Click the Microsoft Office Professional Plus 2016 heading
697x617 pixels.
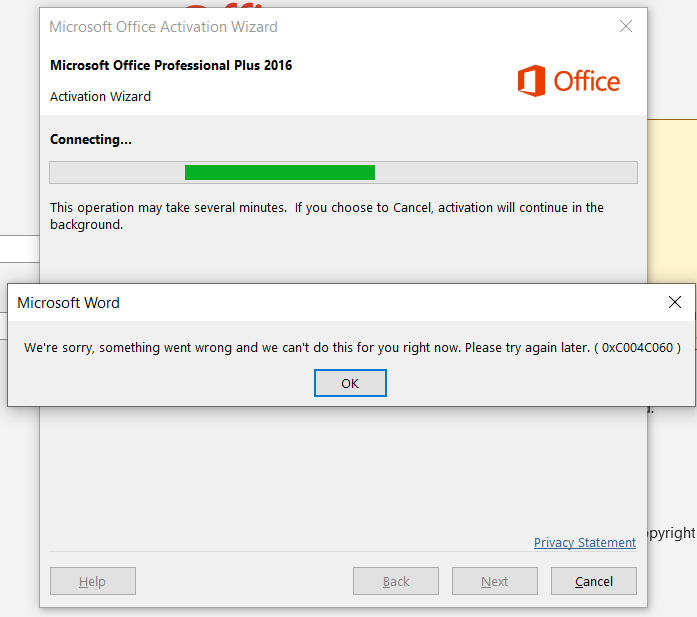tap(171, 65)
